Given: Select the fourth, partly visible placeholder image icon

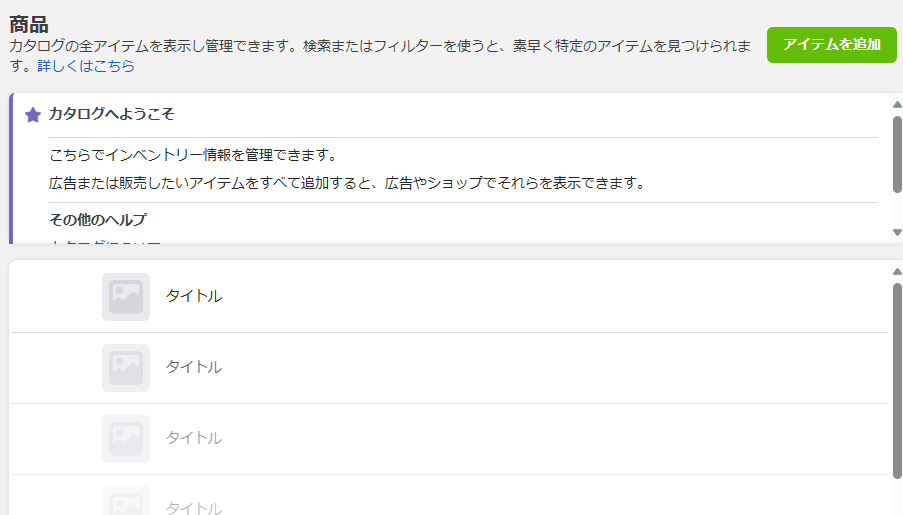Looking at the screenshot, I should (x=126, y=501).
